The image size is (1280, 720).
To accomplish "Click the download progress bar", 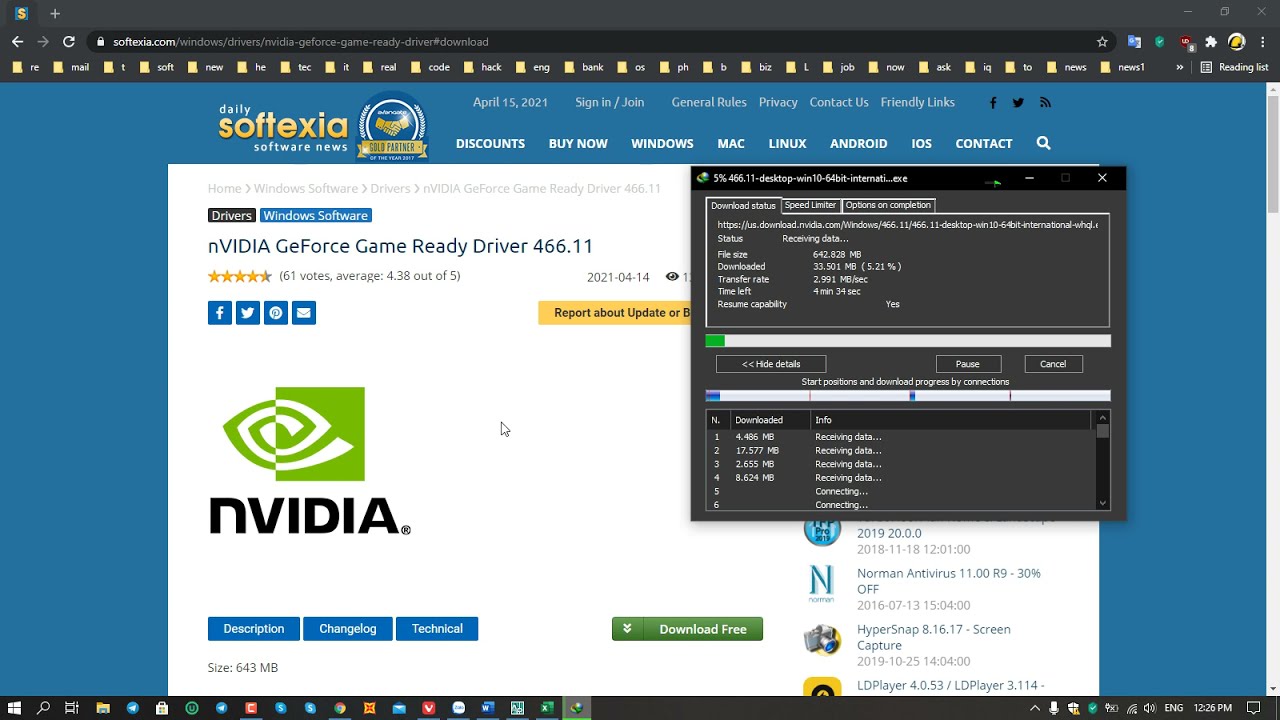I will 908,341.
